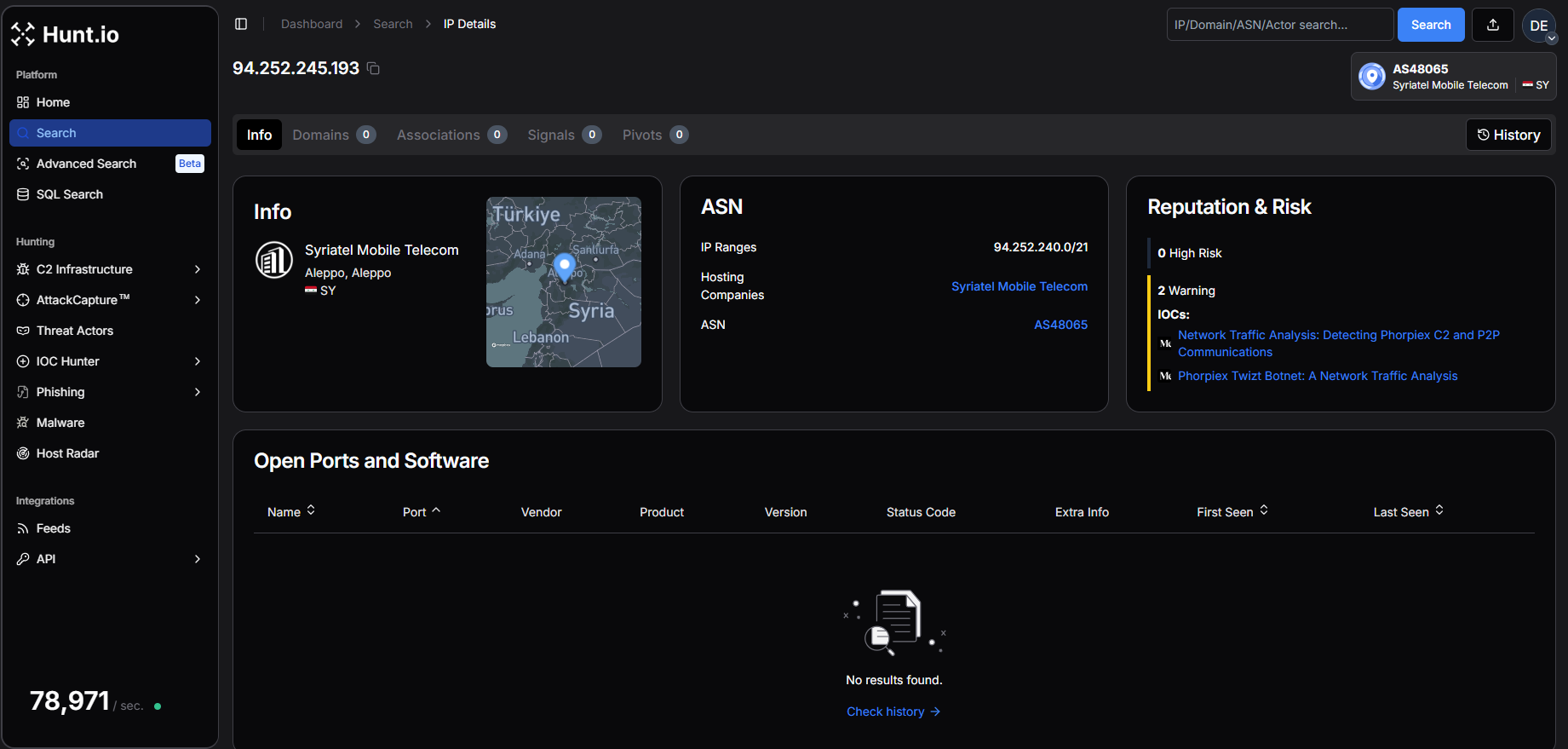Image resolution: width=1568 pixels, height=749 pixels.
Task: Open the Syriatel Mobile Telecom hosting link
Action: click(1019, 286)
